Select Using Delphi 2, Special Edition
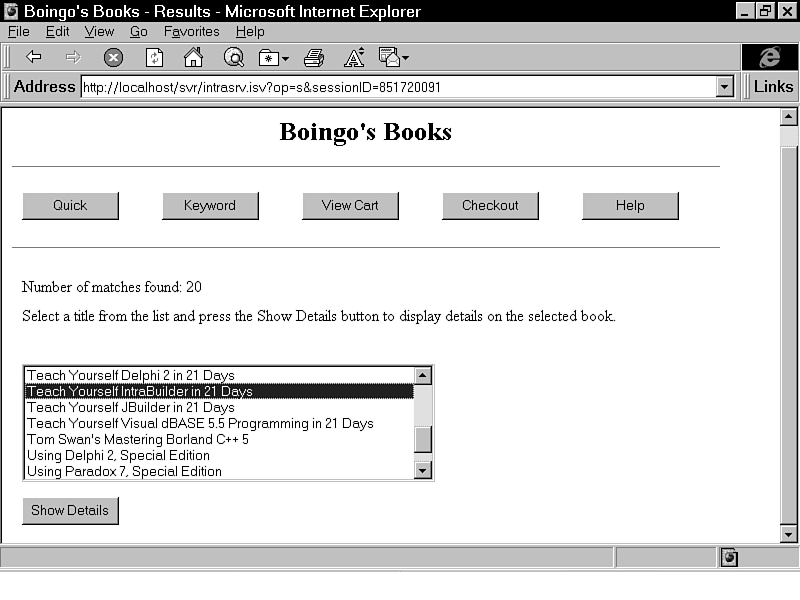This screenshot has height=600, width=800. pos(219,455)
